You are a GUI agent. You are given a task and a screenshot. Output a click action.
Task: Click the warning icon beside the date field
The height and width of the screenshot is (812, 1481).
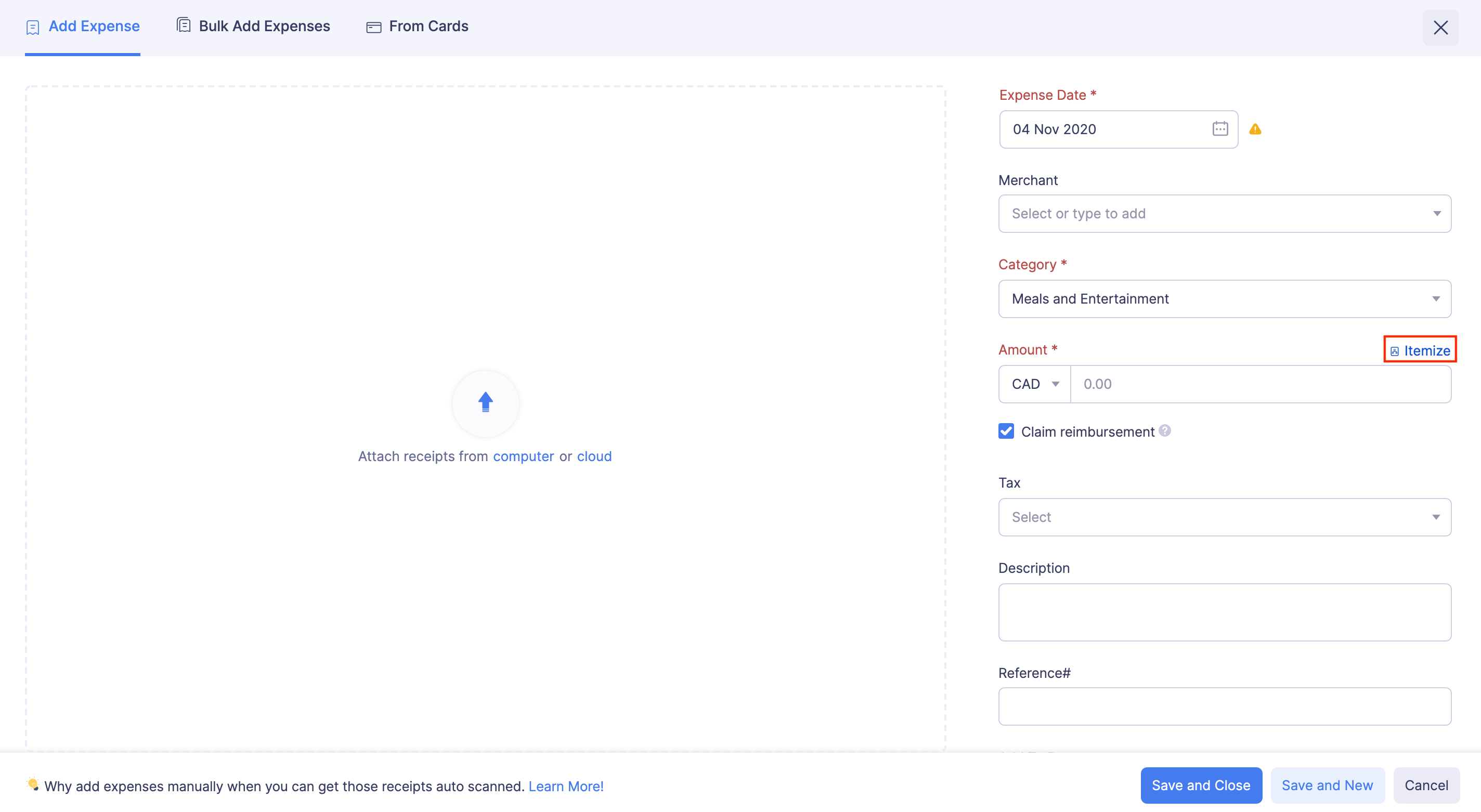pos(1255,129)
